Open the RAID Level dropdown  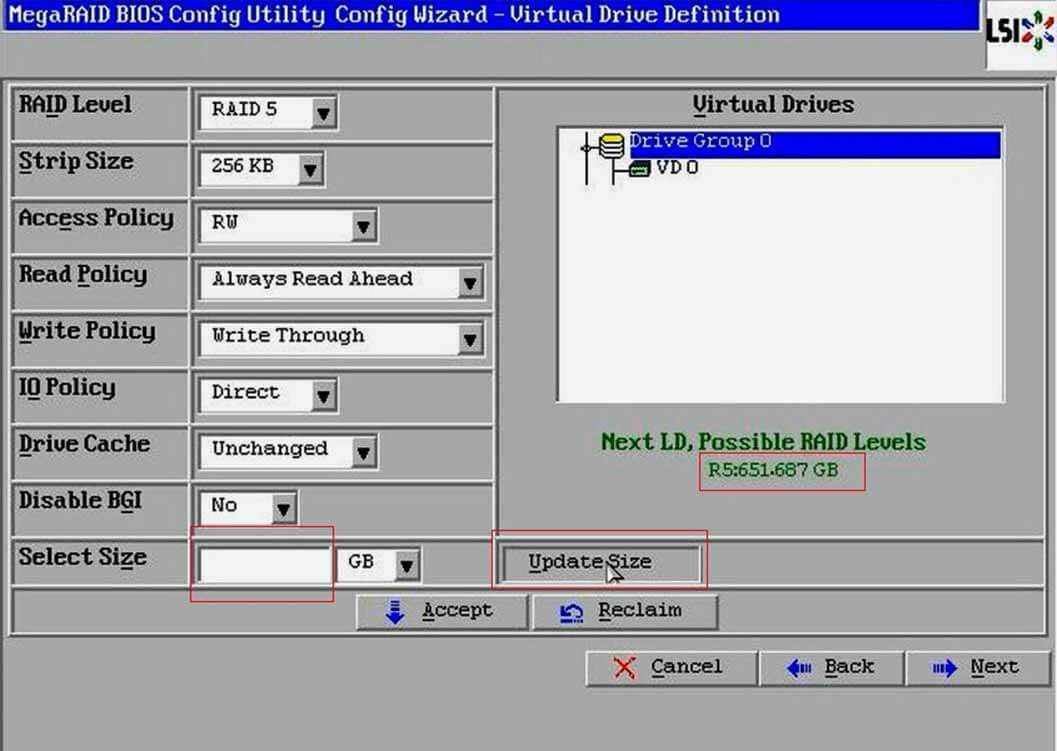[322, 113]
